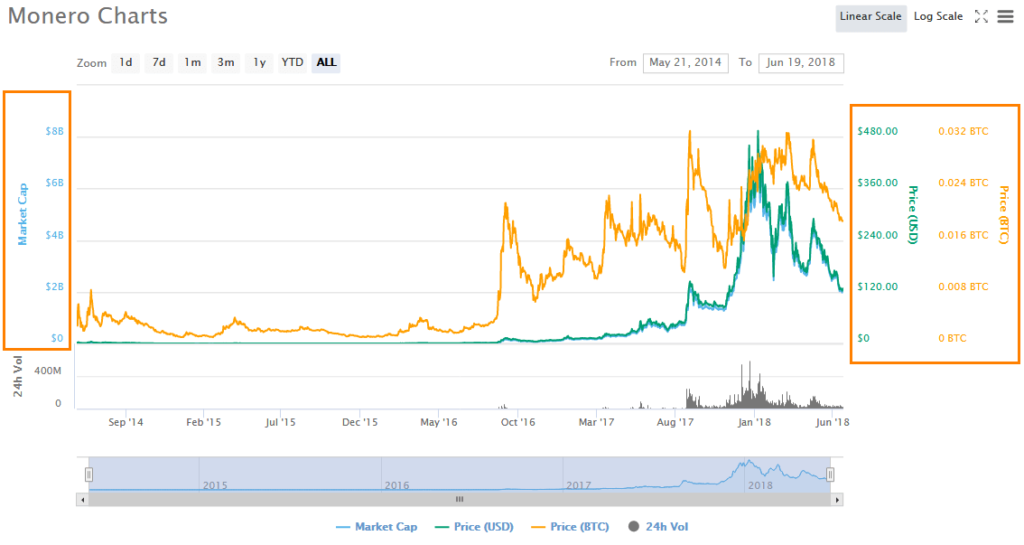Click the vertical Market Cap axis title
Viewport: 1024px width, 545px height.
pyautogui.click(x=23, y=214)
